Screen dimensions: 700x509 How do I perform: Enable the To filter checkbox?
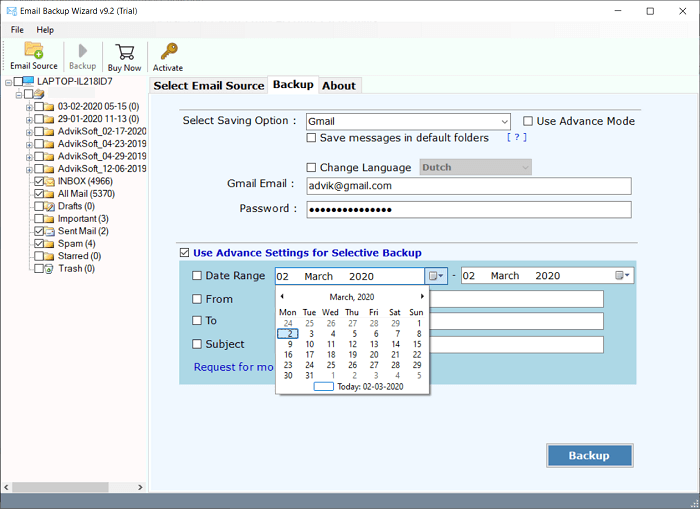[x=197, y=321]
